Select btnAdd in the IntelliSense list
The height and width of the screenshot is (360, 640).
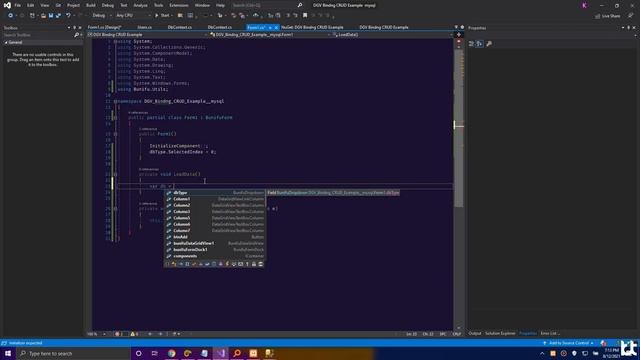(x=215, y=237)
